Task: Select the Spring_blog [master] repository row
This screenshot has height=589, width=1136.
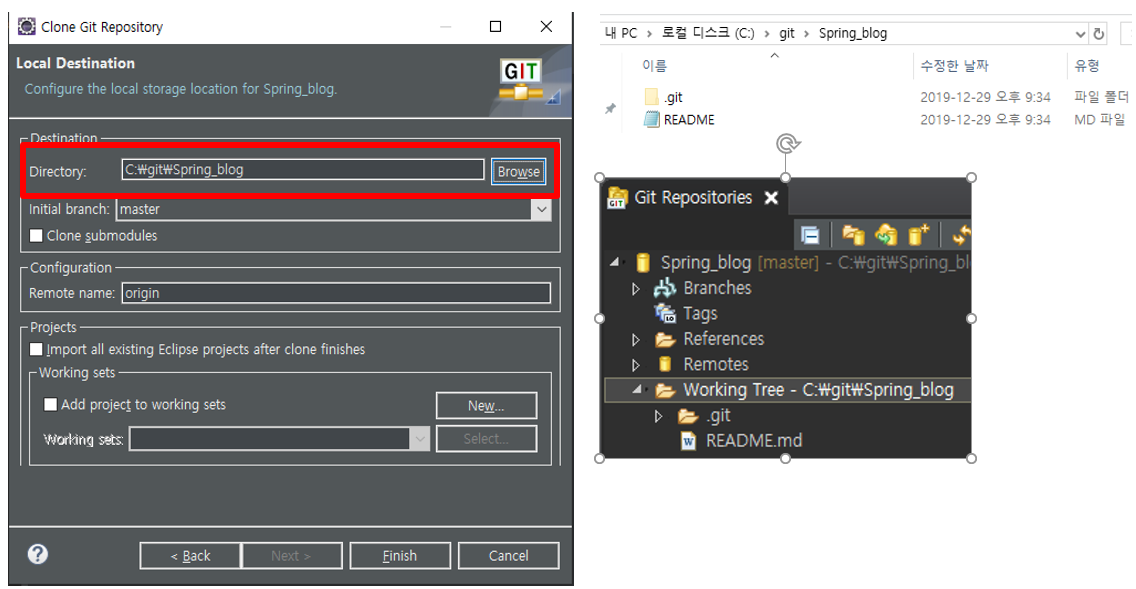Action: pos(788,262)
